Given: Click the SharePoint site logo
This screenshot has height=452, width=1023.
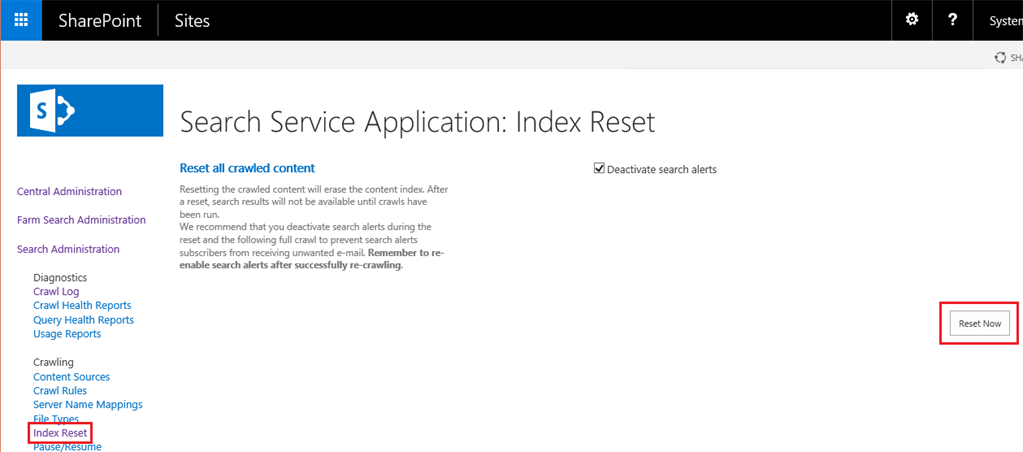Looking at the screenshot, I should click(90, 110).
